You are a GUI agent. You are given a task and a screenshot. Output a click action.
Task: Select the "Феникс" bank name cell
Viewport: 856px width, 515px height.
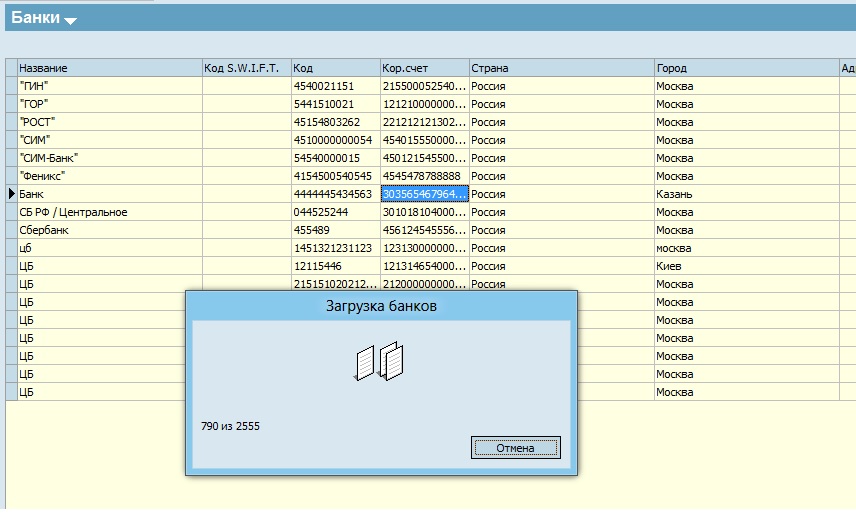tap(110, 176)
